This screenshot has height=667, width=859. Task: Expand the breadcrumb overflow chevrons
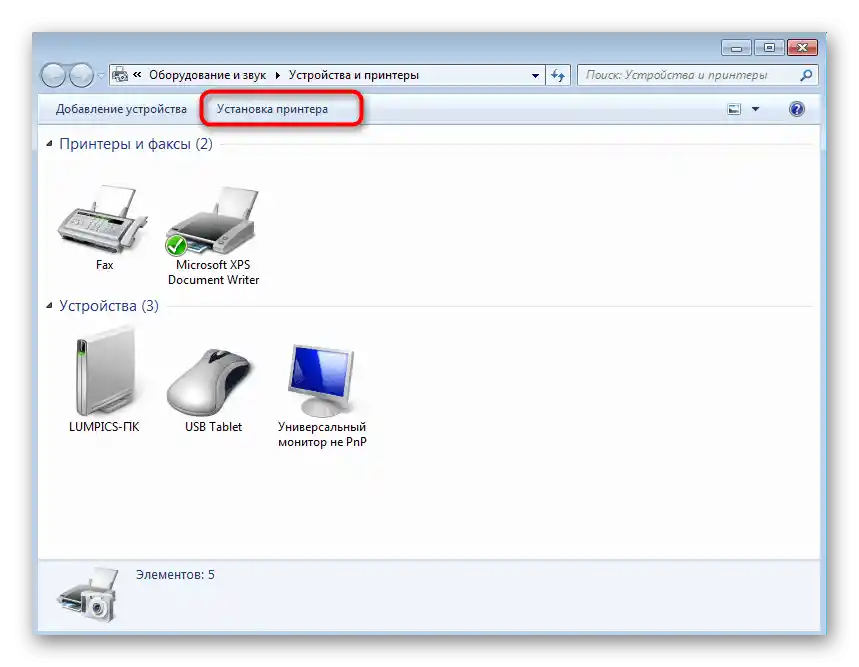[x=137, y=74]
